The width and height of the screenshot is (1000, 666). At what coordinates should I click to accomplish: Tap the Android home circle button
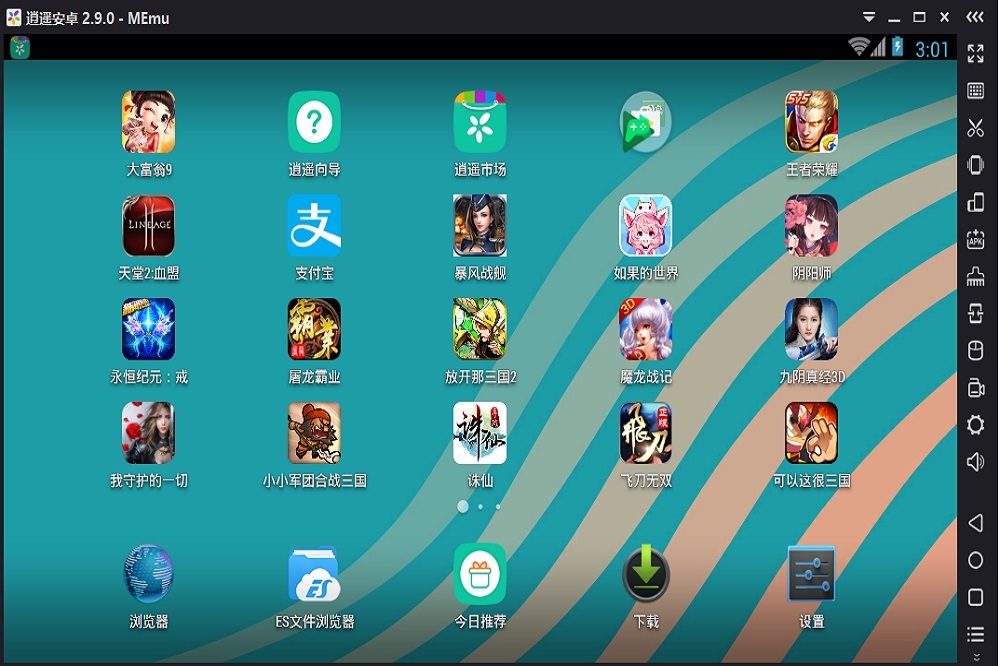(x=975, y=560)
